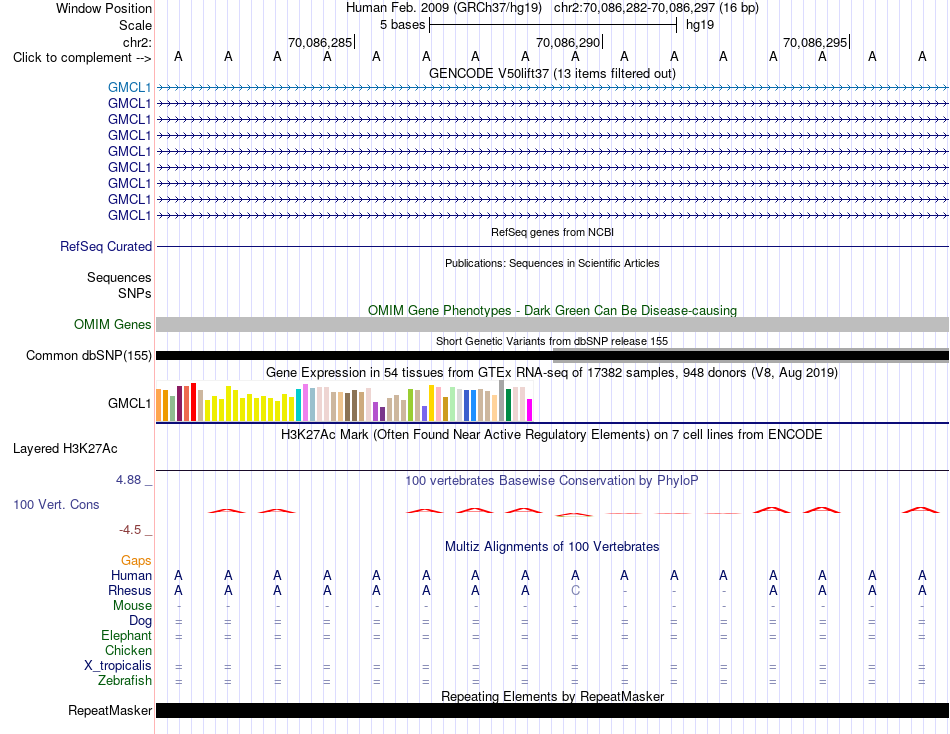
Task: Click the magenta bar at the end of GTEx chart
Action: click(530, 410)
